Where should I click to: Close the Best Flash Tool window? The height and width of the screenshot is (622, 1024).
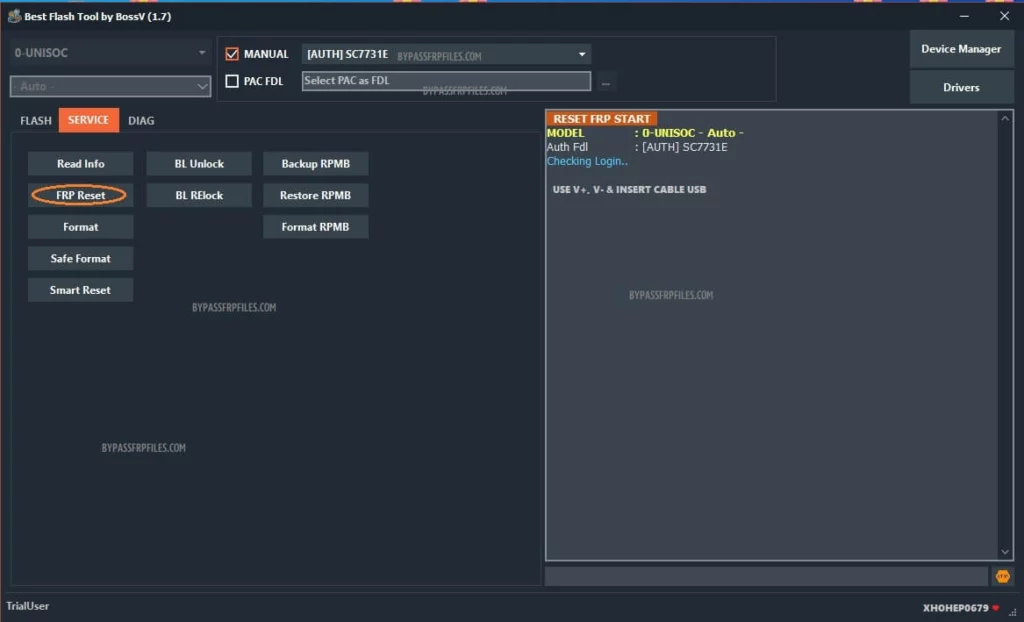[1004, 16]
